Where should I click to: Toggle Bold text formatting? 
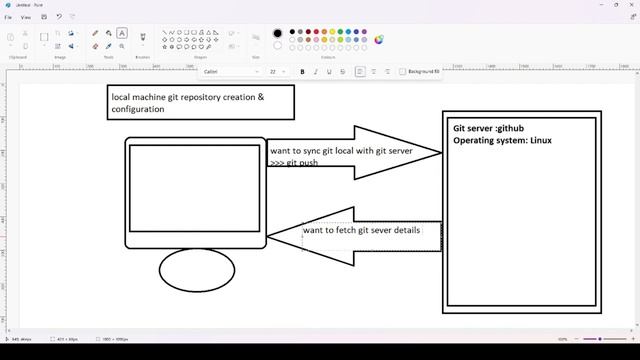point(302,72)
